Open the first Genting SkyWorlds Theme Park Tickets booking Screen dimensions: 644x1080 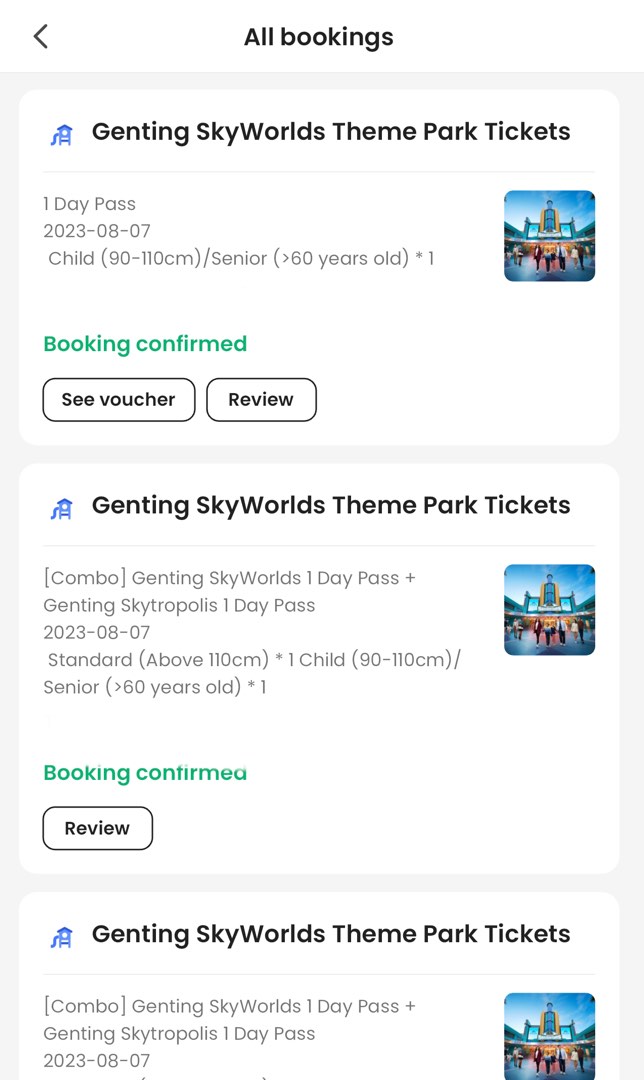point(331,131)
